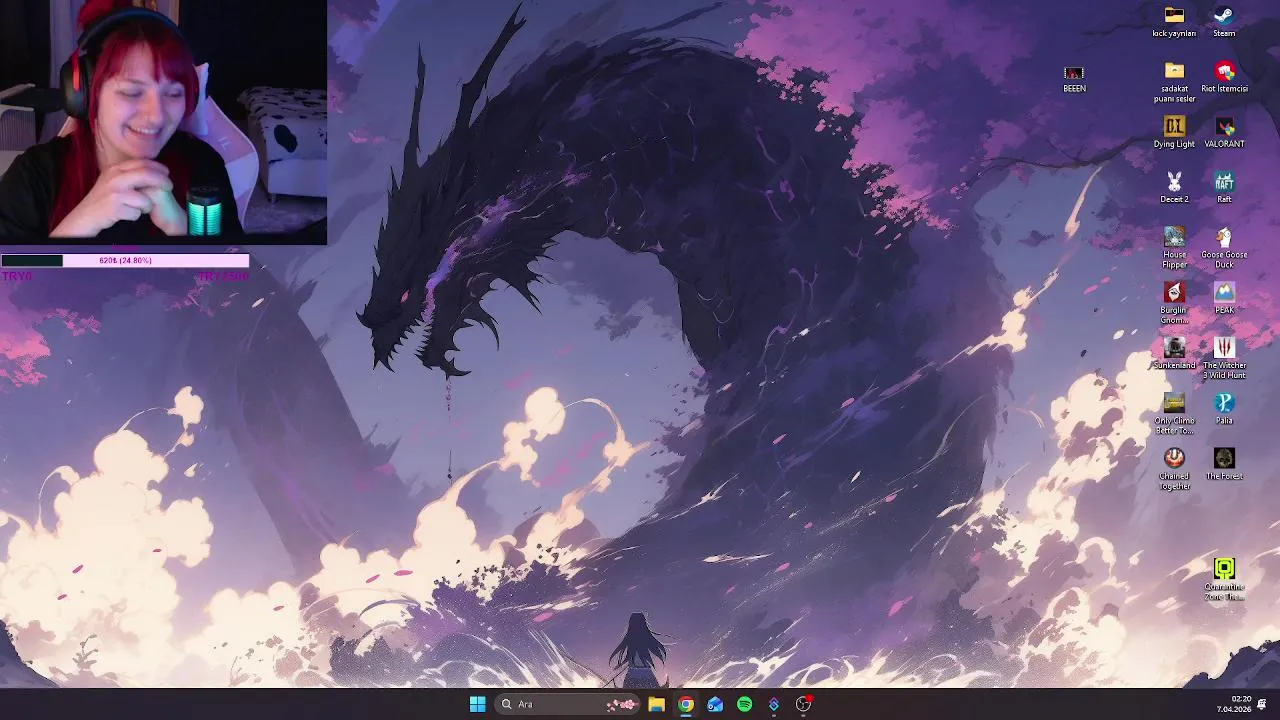The image size is (1280, 720).
Task: Click the webcam overlay feed
Action: 163,122
